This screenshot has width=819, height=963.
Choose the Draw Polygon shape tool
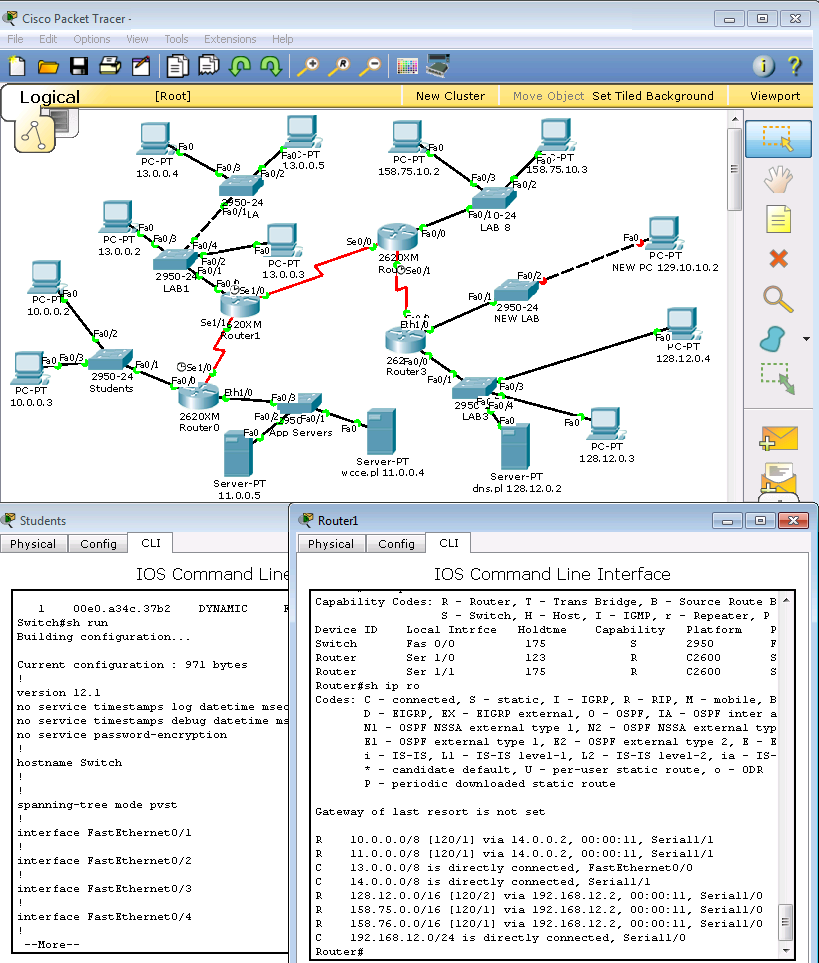(773, 338)
